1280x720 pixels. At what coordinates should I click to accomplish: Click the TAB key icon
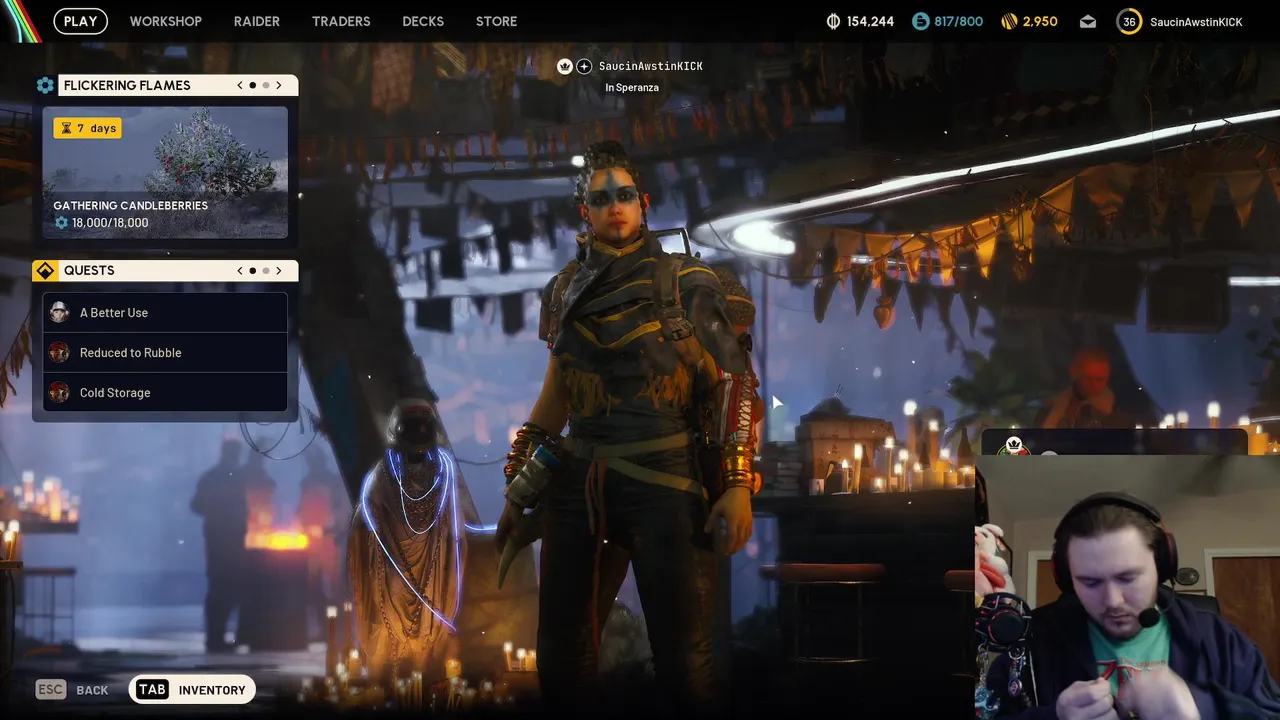click(152, 689)
